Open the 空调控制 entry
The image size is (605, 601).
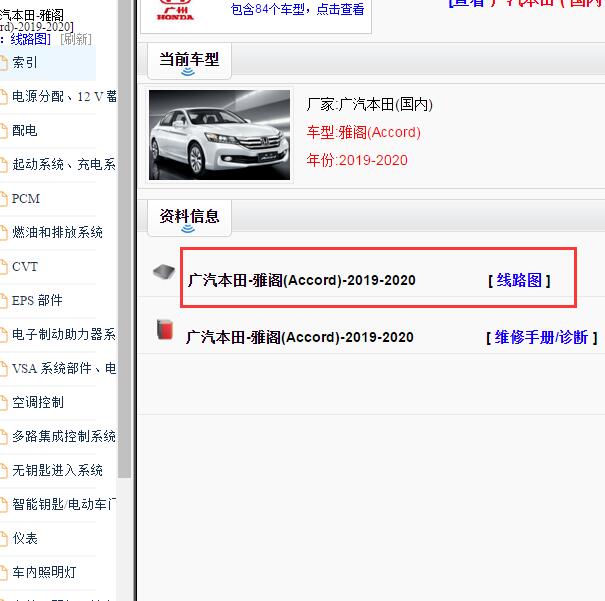(38, 402)
